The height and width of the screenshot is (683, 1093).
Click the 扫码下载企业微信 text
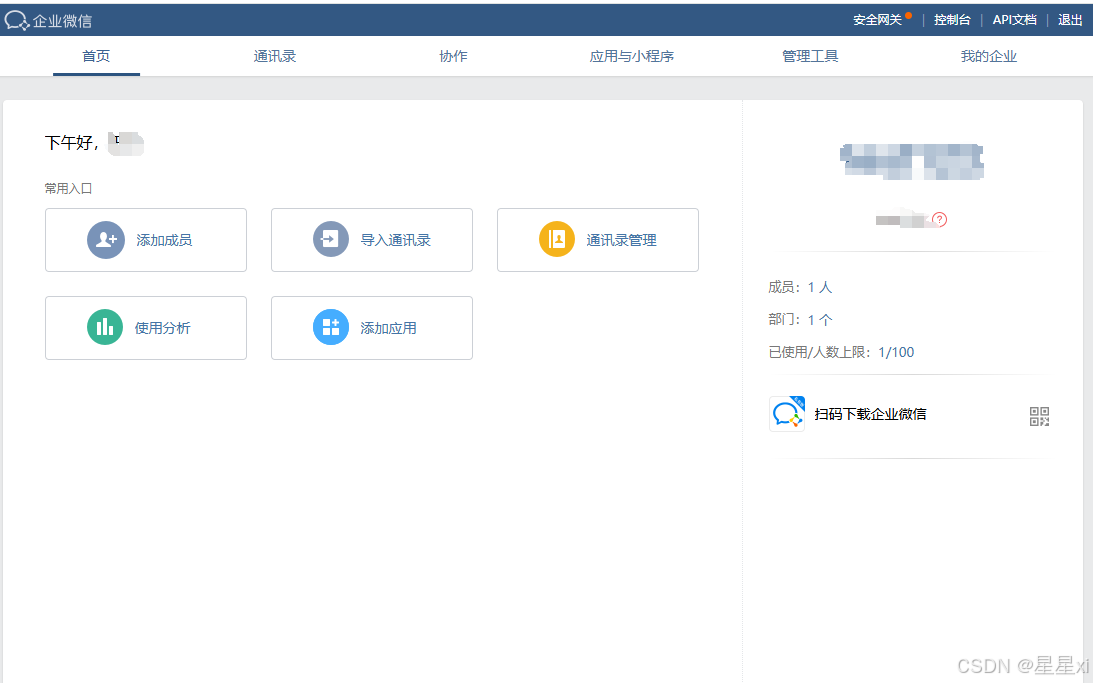coord(870,414)
